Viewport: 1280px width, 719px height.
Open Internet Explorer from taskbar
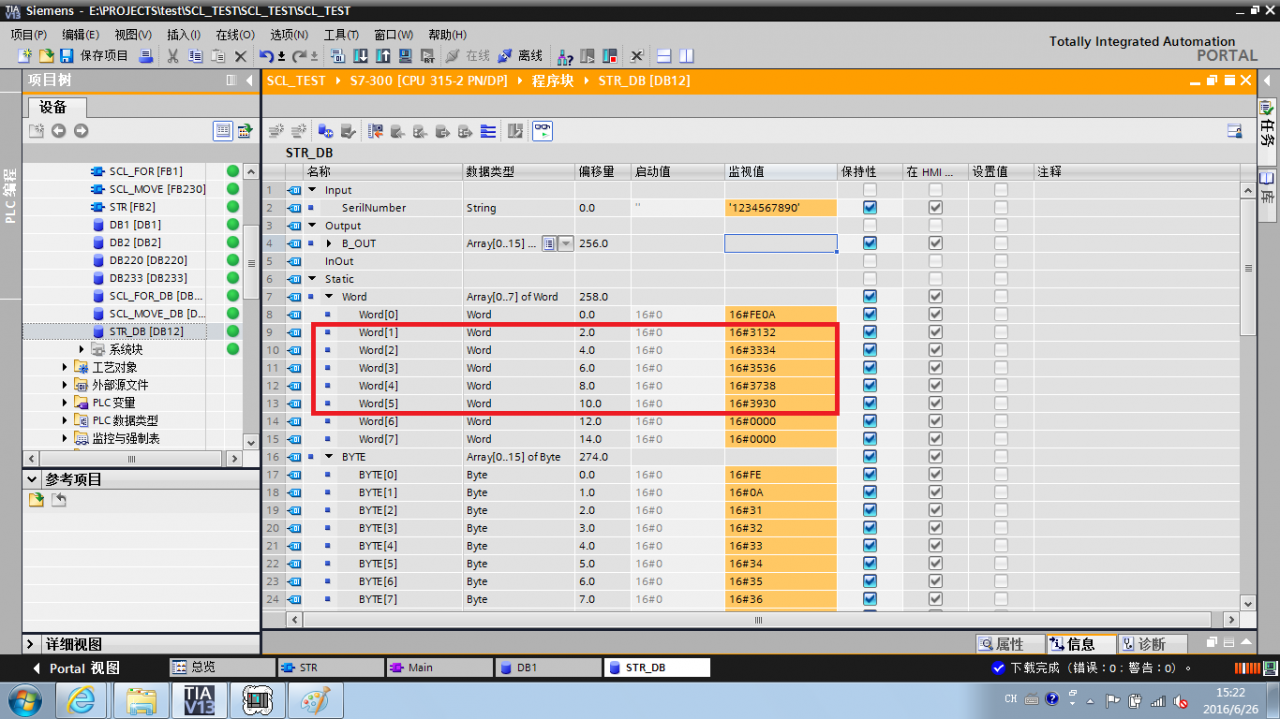click(x=82, y=700)
